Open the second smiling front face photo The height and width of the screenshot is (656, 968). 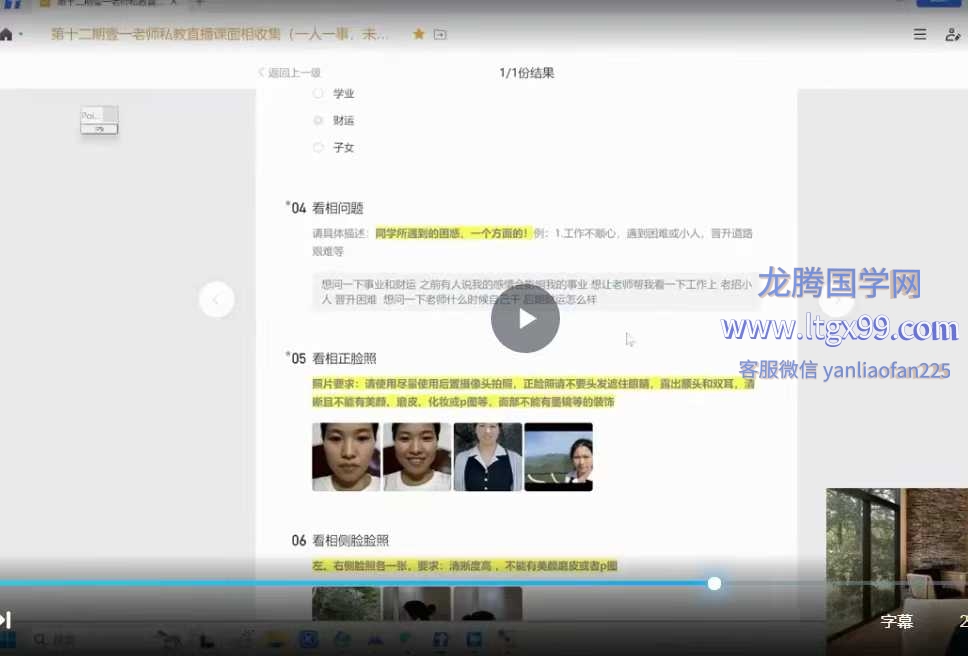(417, 457)
